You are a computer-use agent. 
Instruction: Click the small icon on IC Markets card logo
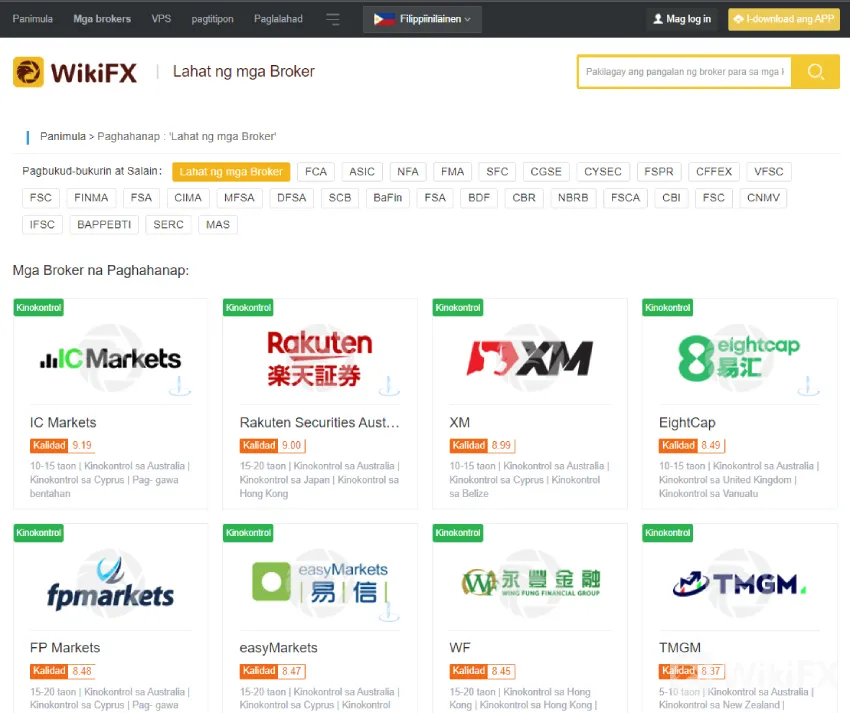pyautogui.click(x=179, y=386)
